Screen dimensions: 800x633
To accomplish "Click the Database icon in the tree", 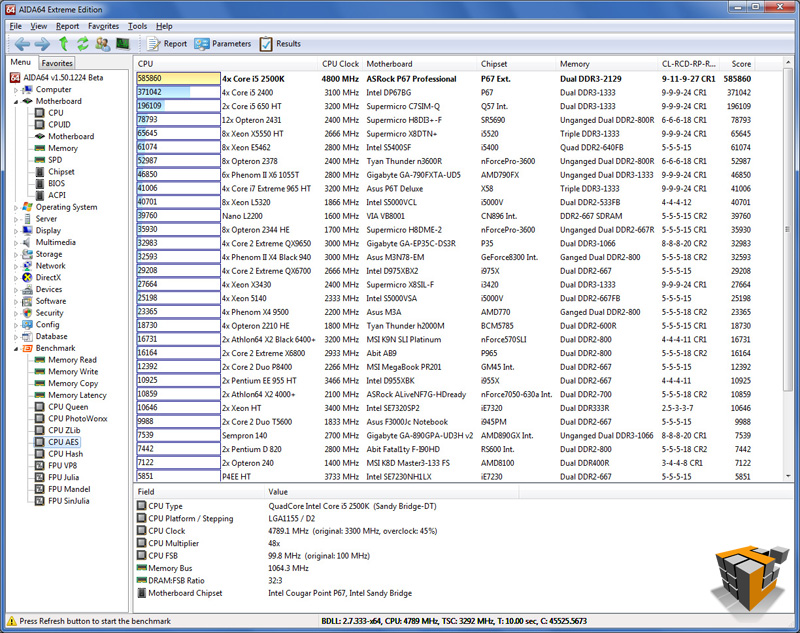I will click(x=28, y=336).
